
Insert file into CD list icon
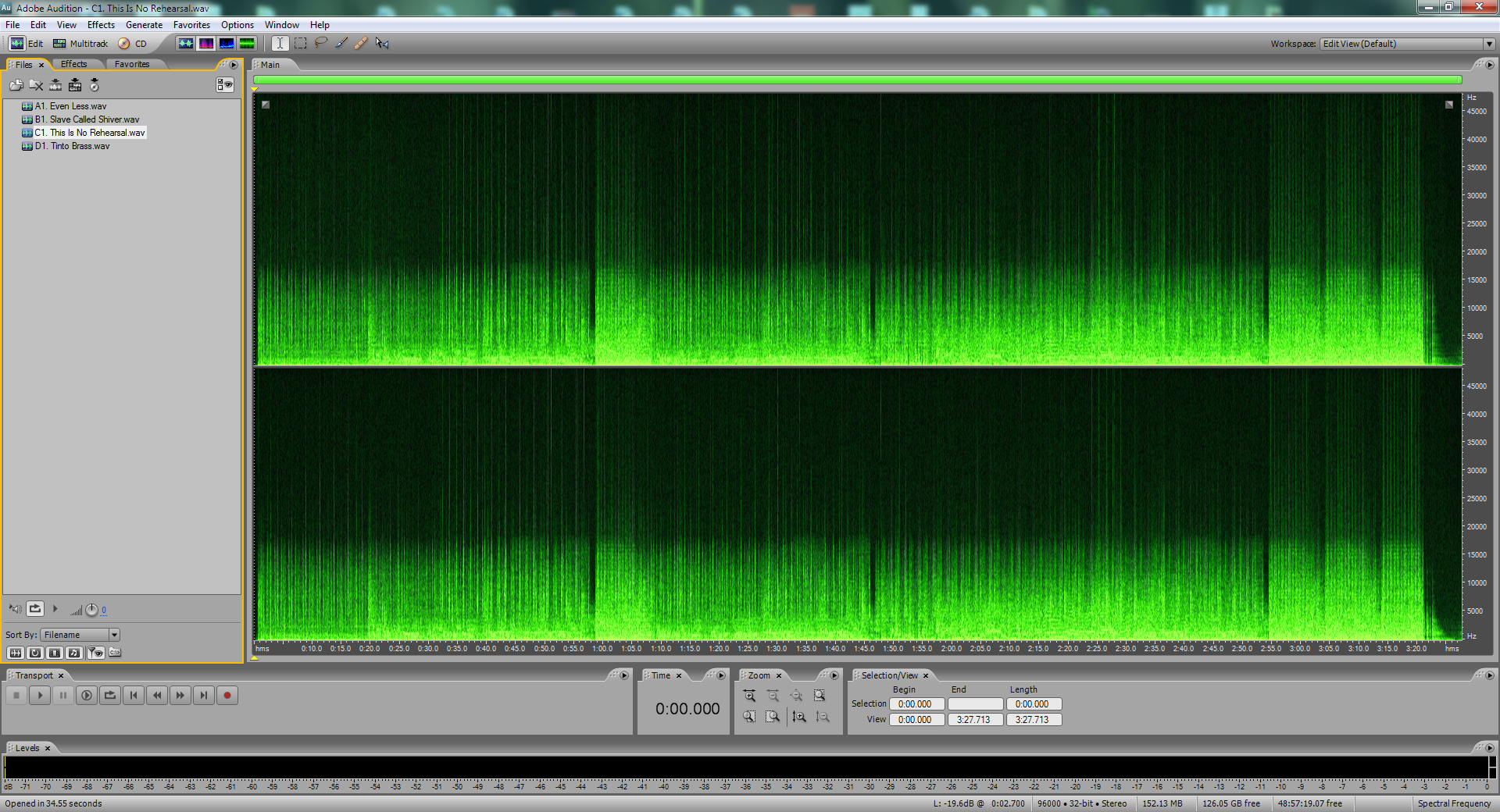click(95, 85)
